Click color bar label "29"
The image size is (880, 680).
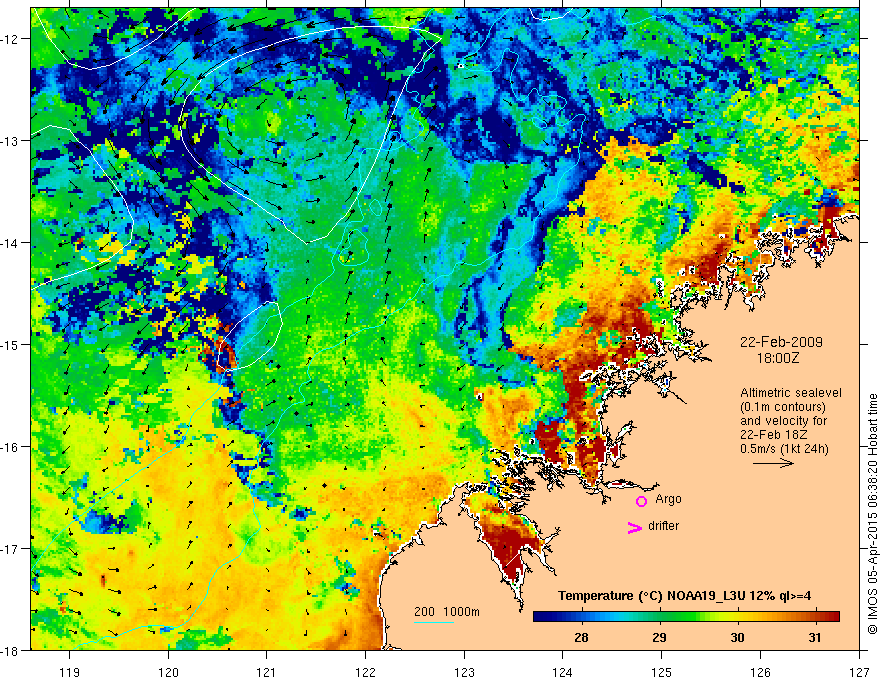[659, 637]
